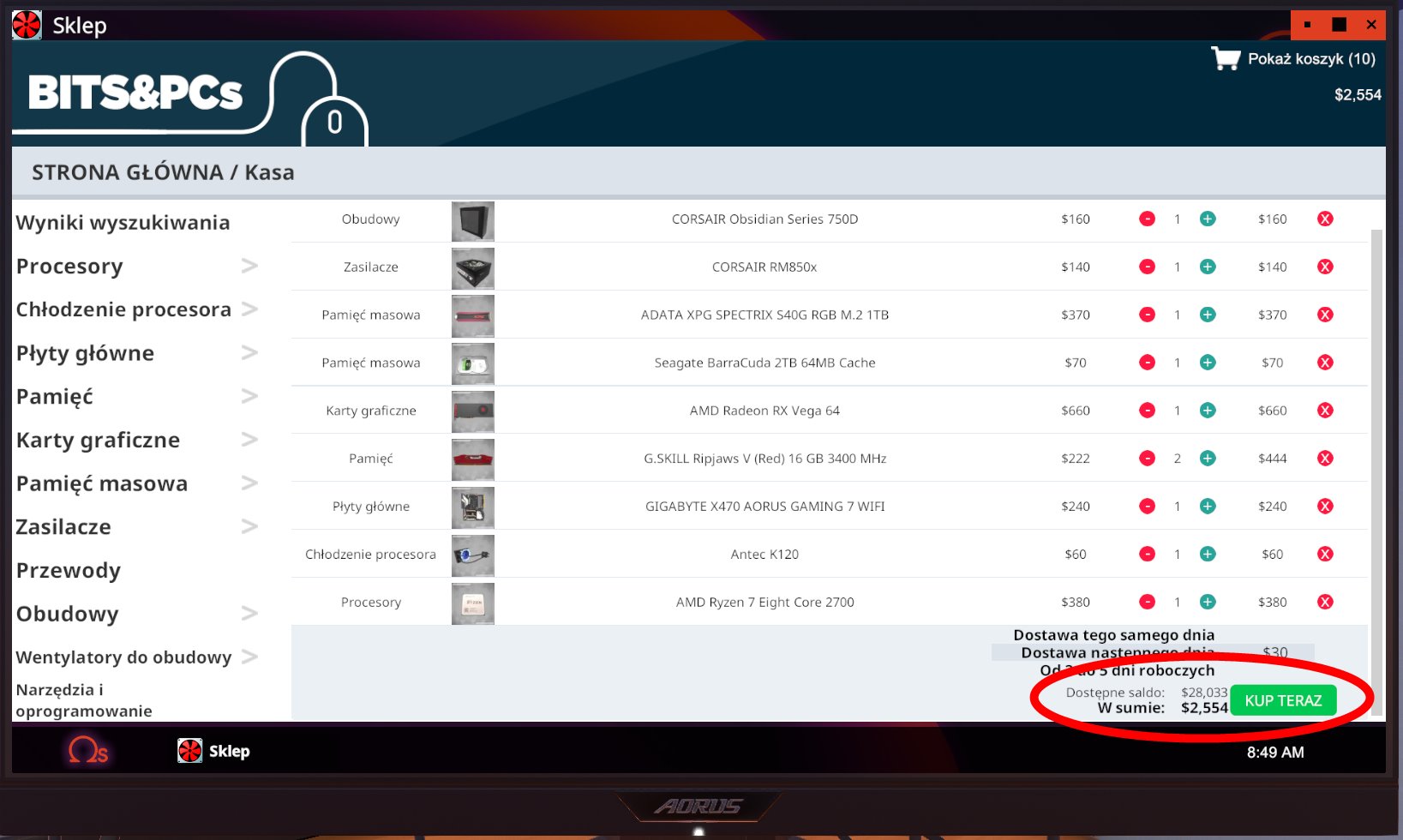
Task: Open Narzędzia i oprogramowanie category
Action: pos(84,700)
